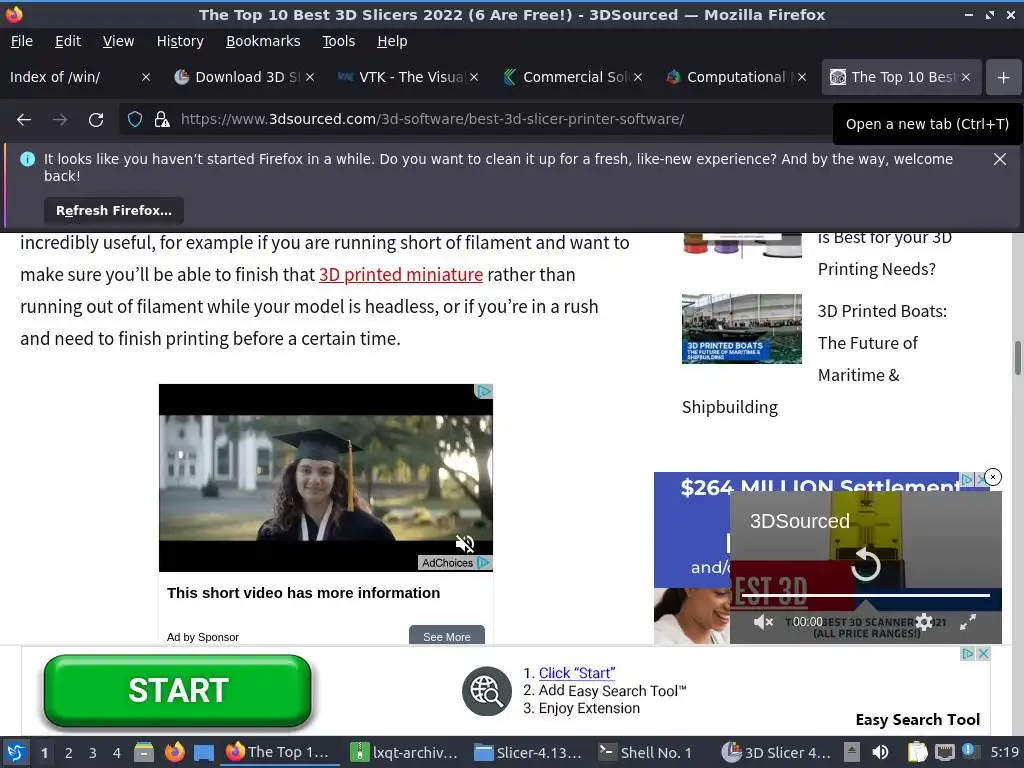The image size is (1024, 768).
Task: Open the Tools menu
Action: click(x=338, y=41)
